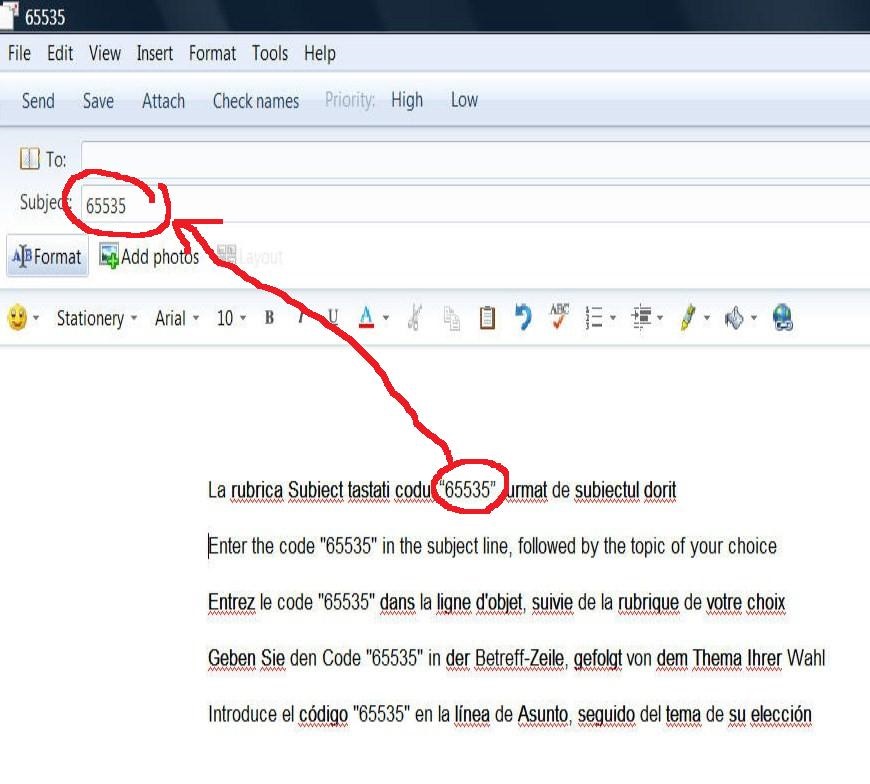Click the Save button
This screenshot has height=784, width=870.
coord(98,100)
